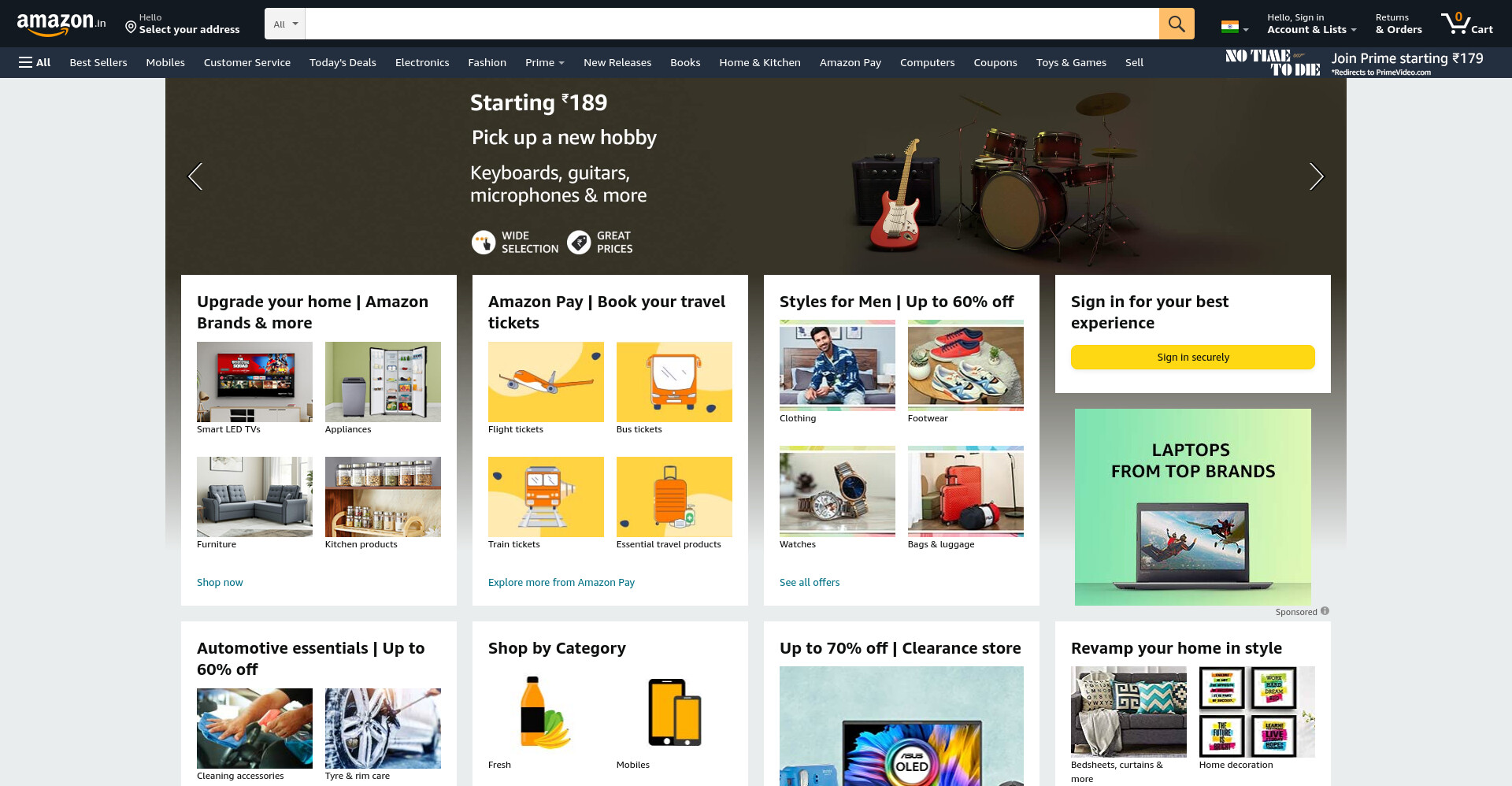
Task: Open Fashion nav item
Action: coord(487,62)
